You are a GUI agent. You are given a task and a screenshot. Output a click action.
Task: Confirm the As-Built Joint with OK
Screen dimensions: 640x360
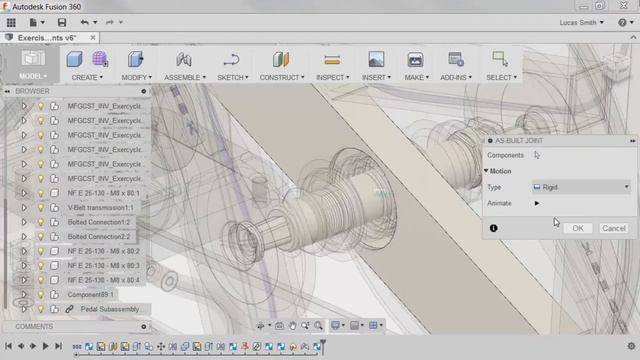(578, 228)
